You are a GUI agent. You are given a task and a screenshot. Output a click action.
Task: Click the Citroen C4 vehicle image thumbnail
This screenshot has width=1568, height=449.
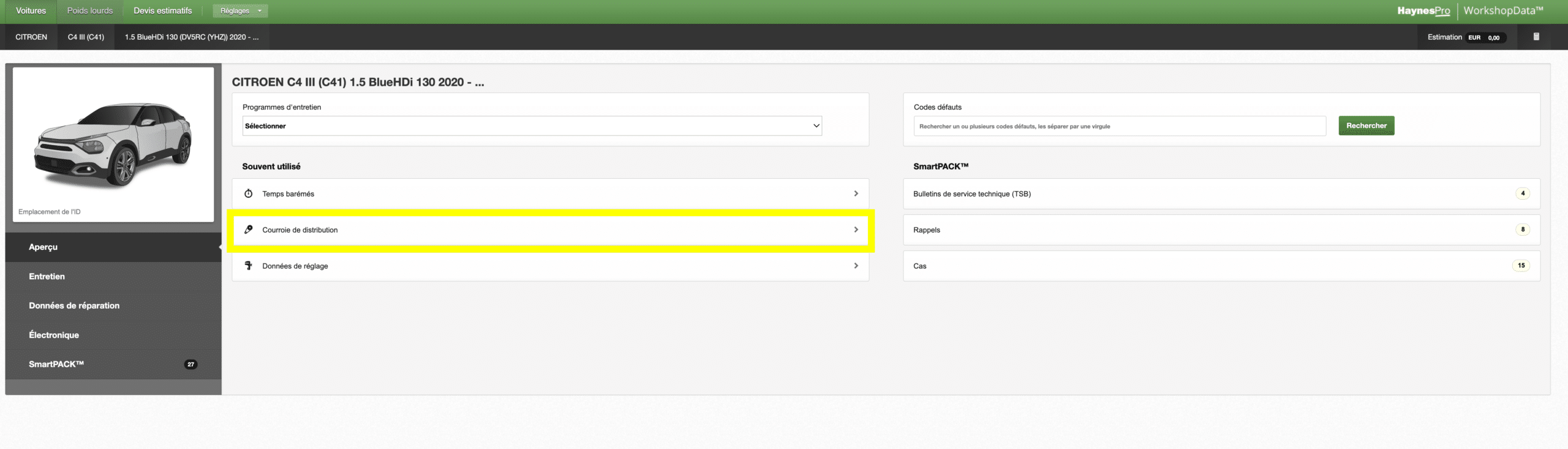point(113,144)
